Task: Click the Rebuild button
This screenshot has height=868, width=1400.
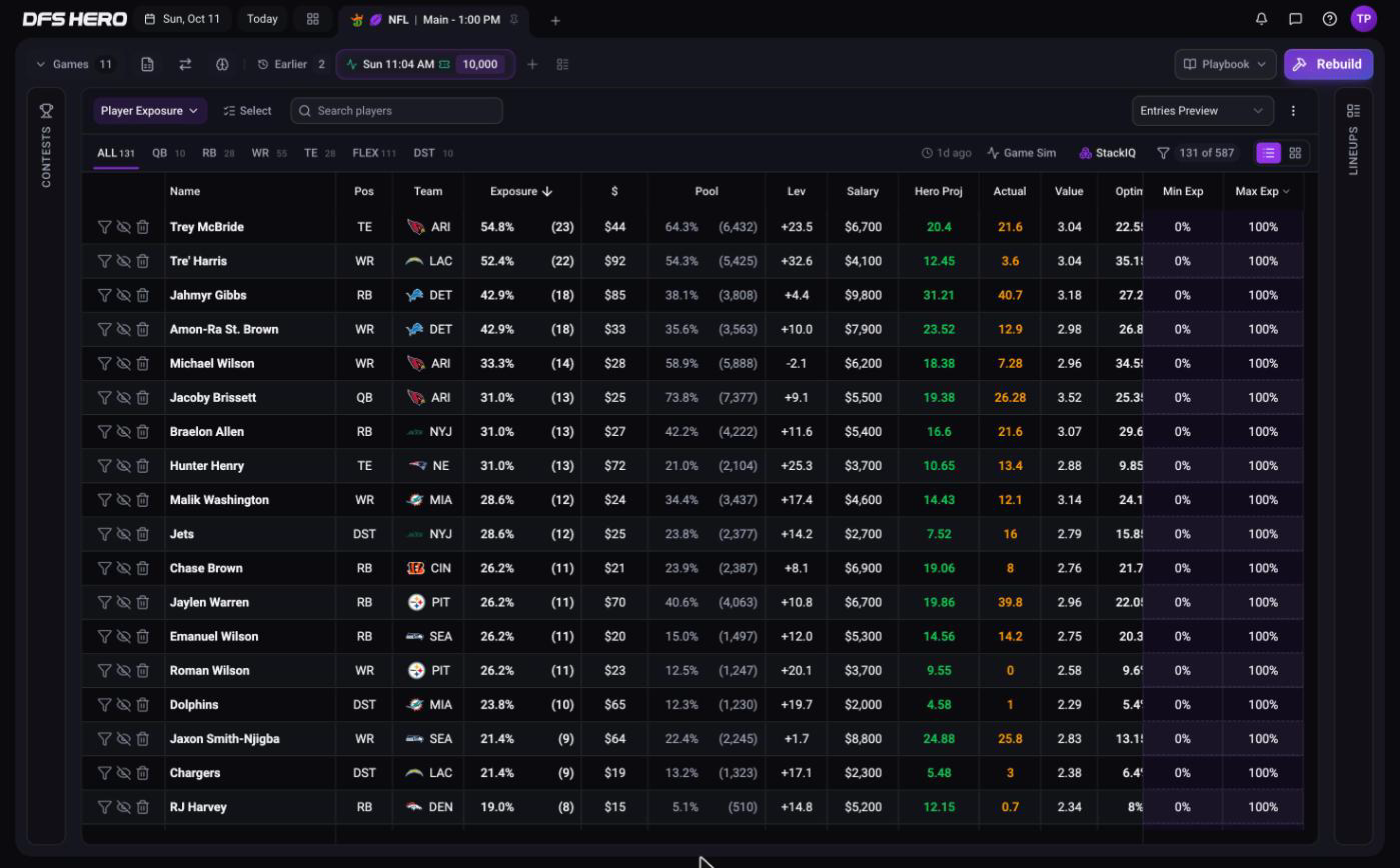Action: [1328, 64]
